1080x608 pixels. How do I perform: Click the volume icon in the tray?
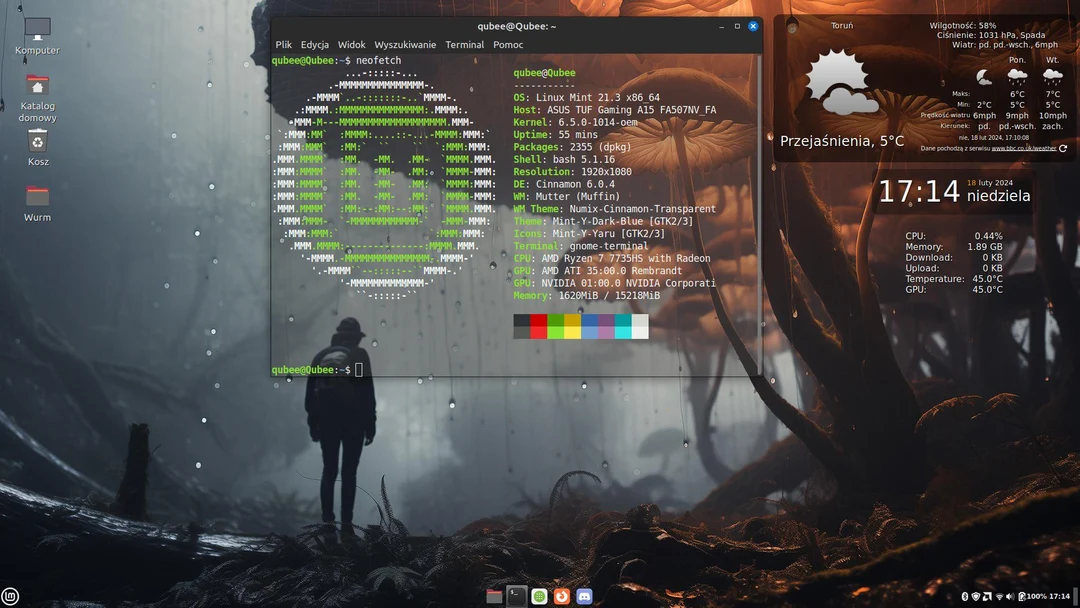pos(1011,596)
